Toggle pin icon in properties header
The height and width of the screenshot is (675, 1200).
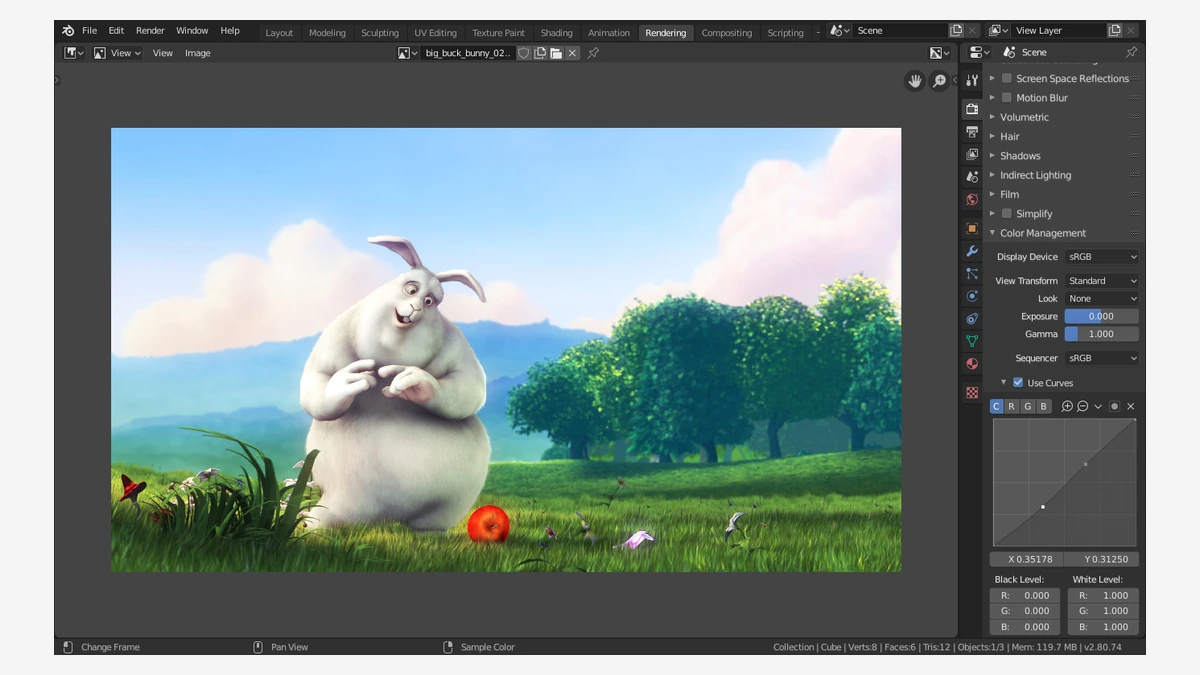tap(1131, 52)
